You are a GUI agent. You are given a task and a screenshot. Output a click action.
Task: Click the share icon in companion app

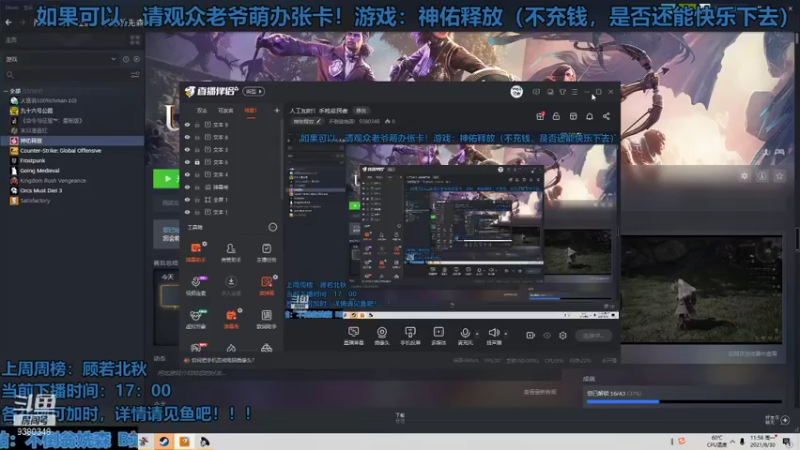coord(606,116)
